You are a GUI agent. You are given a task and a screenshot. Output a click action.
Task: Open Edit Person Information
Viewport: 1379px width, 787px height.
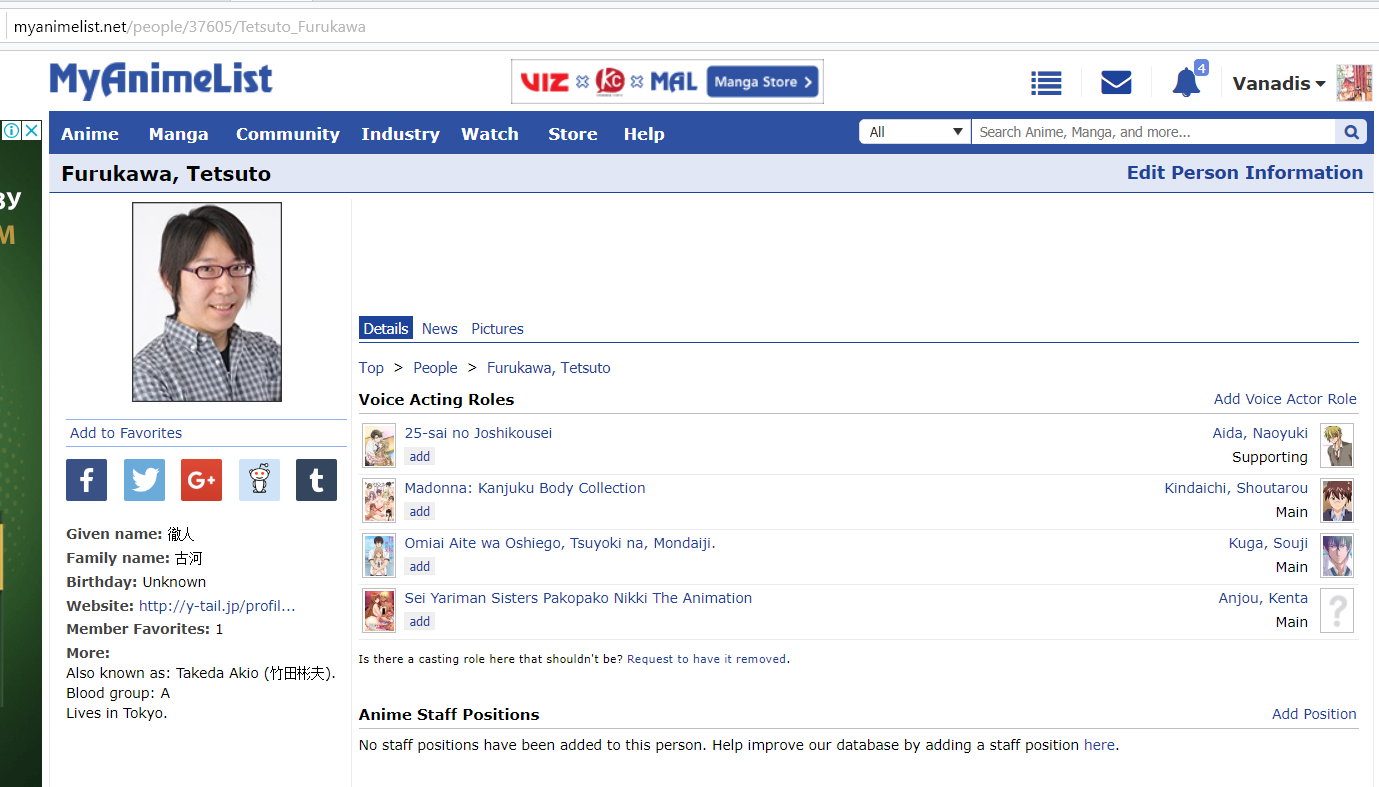1244,173
